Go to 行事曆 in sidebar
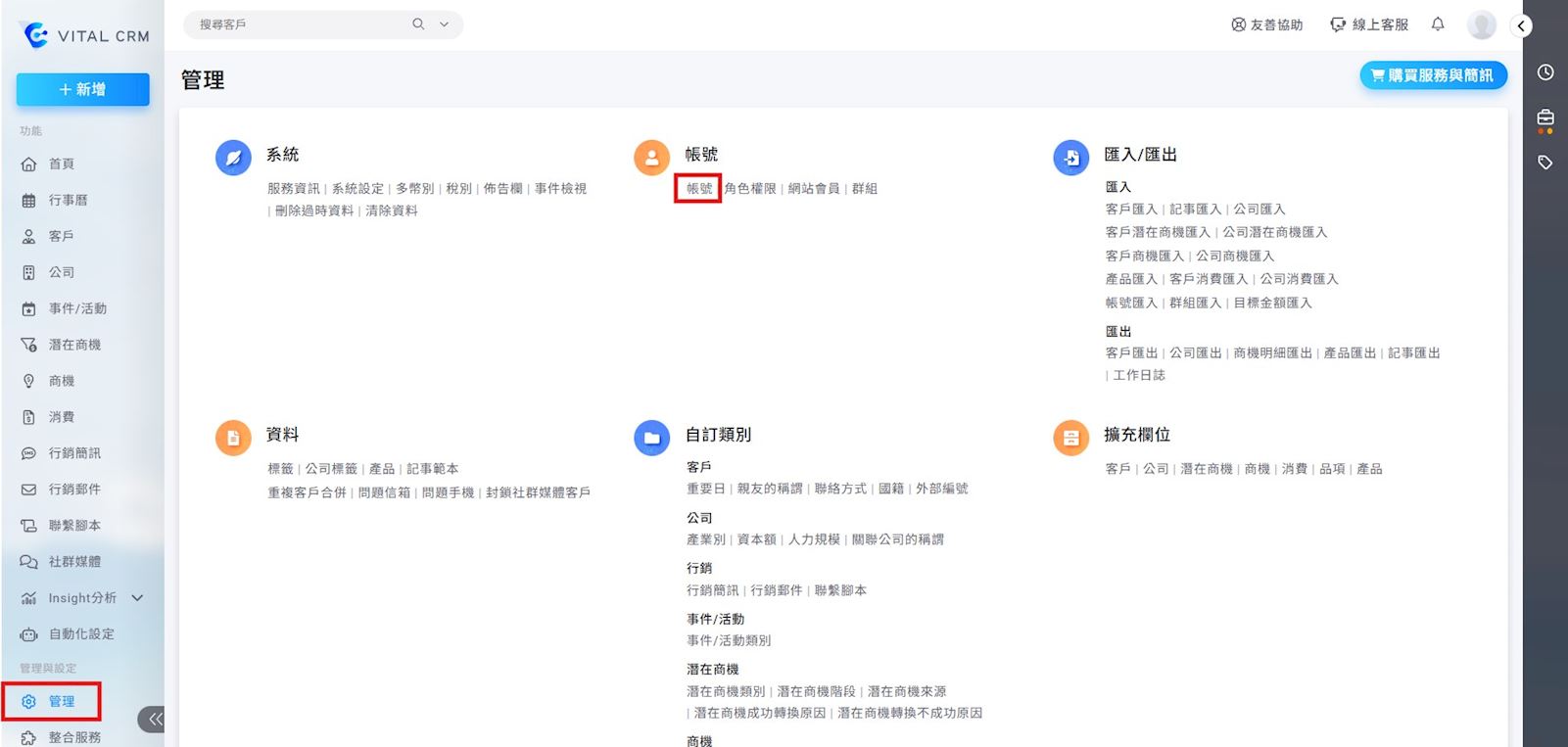Screen dimensions: 1568x747 (x=68, y=200)
